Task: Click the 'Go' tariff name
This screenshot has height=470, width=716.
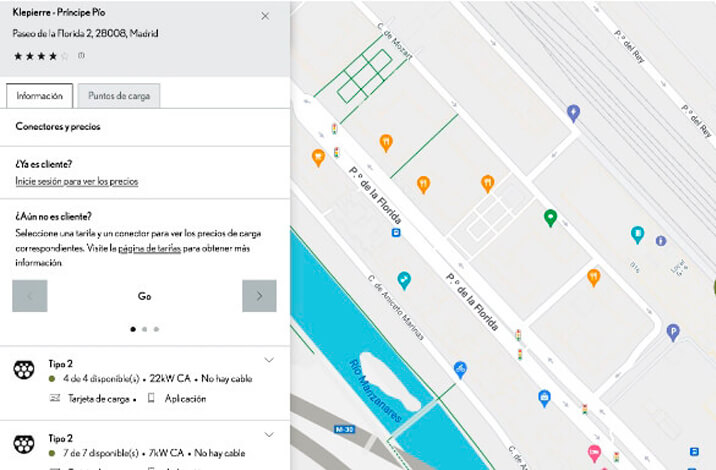Action: click(144, 296)
